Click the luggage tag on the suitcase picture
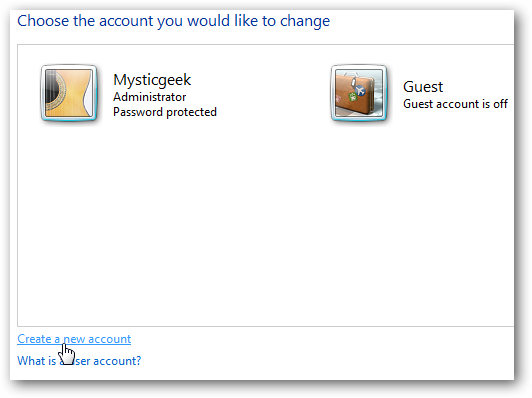 354,82
